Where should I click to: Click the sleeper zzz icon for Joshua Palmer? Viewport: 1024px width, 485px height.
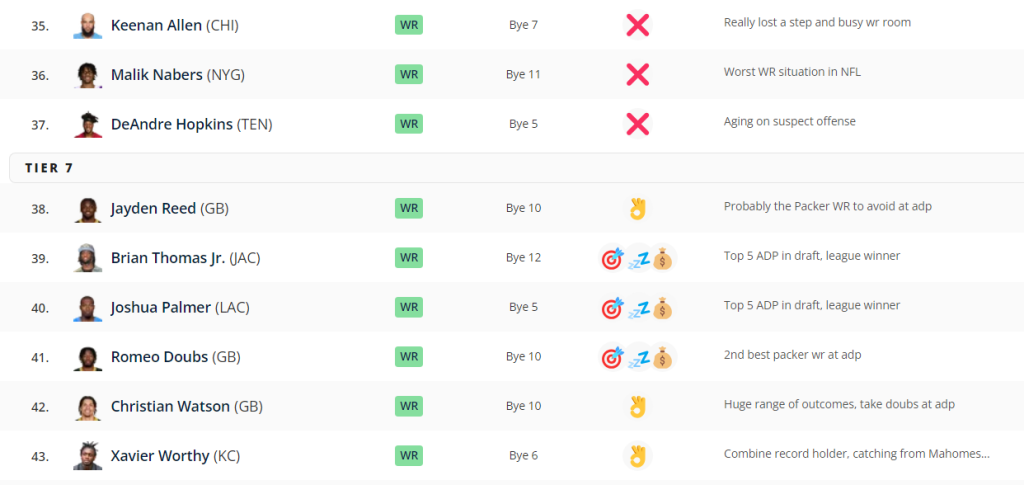click(x=639, y=307)
